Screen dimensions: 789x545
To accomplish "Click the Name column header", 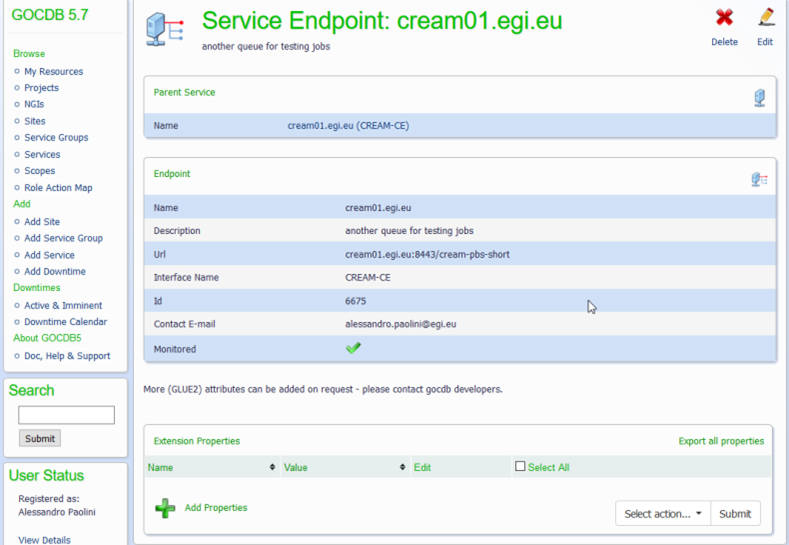I will [x=160, y=468].
